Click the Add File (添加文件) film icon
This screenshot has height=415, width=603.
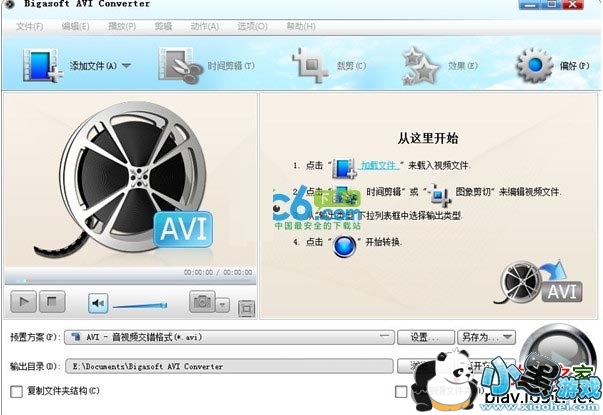pos(42,65)
